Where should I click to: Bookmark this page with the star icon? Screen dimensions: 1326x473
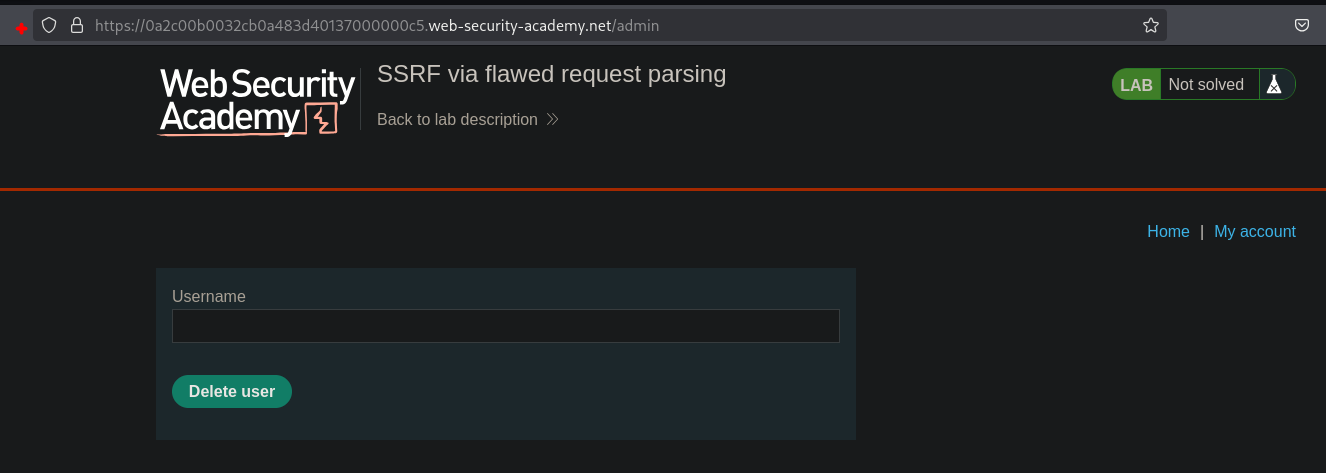pos(1151,25)
